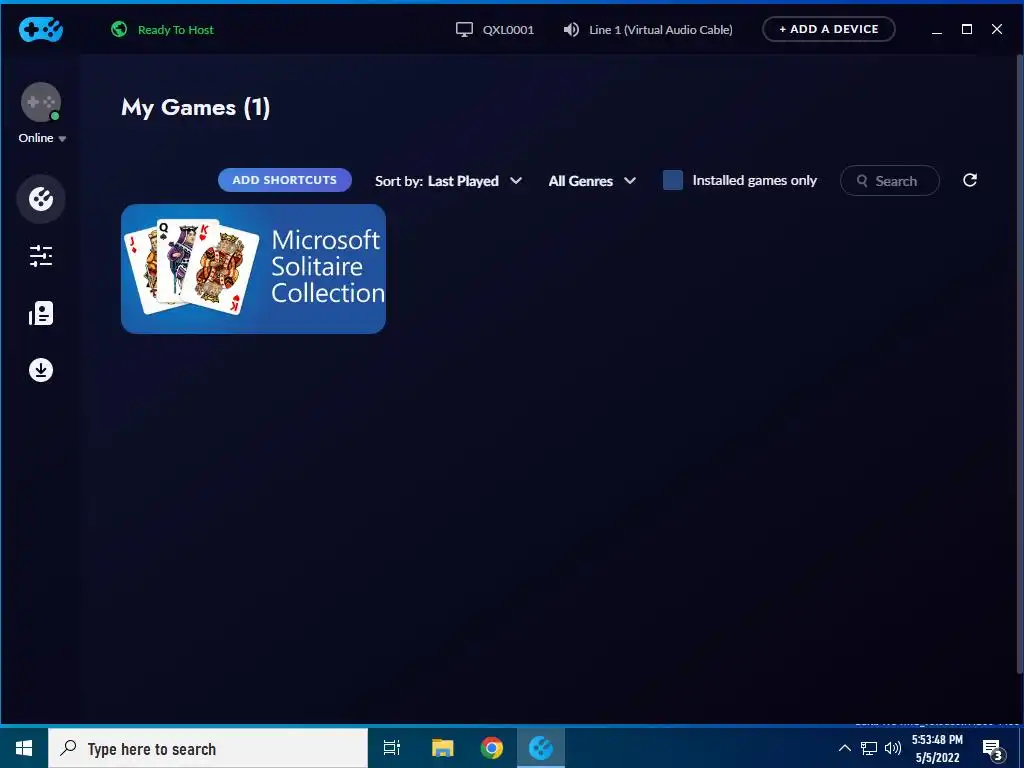
Task: Open Google Chrome from the taskbar
Action: 492,748
